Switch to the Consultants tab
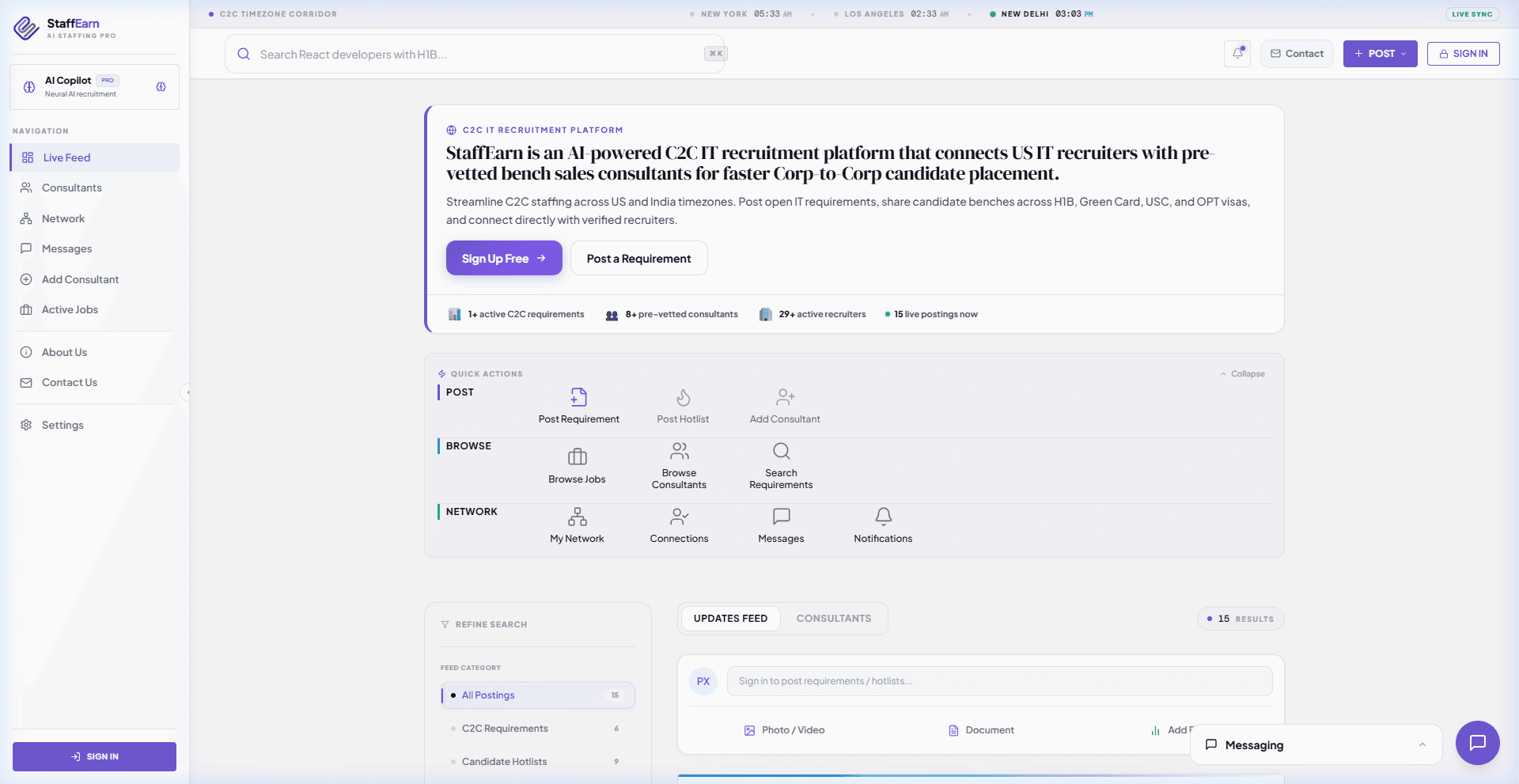This screenshot has width=1519, height=784. tap(834, 619)
